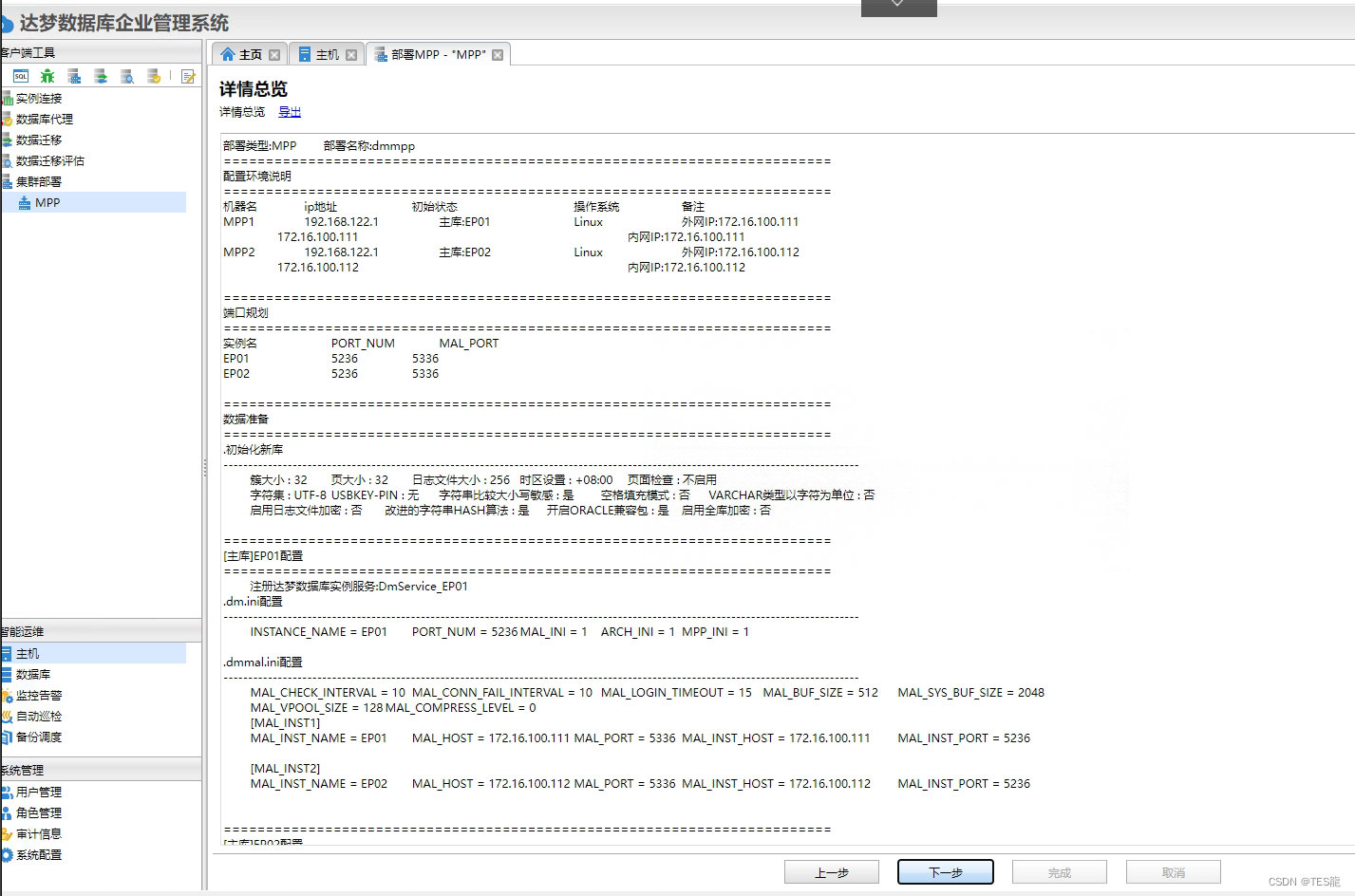
Task: Switch to the 主页 tab
Action: pyautogui.click(x=250, y=54)
